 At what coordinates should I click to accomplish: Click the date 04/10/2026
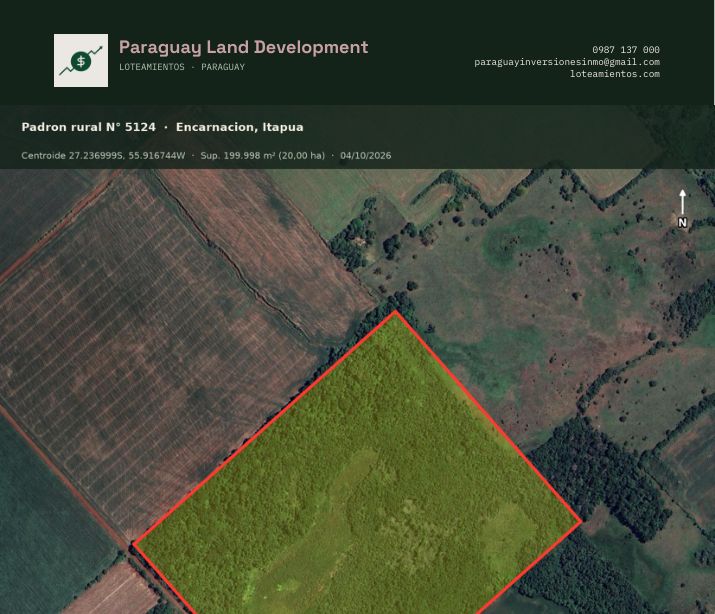[366, 155]
